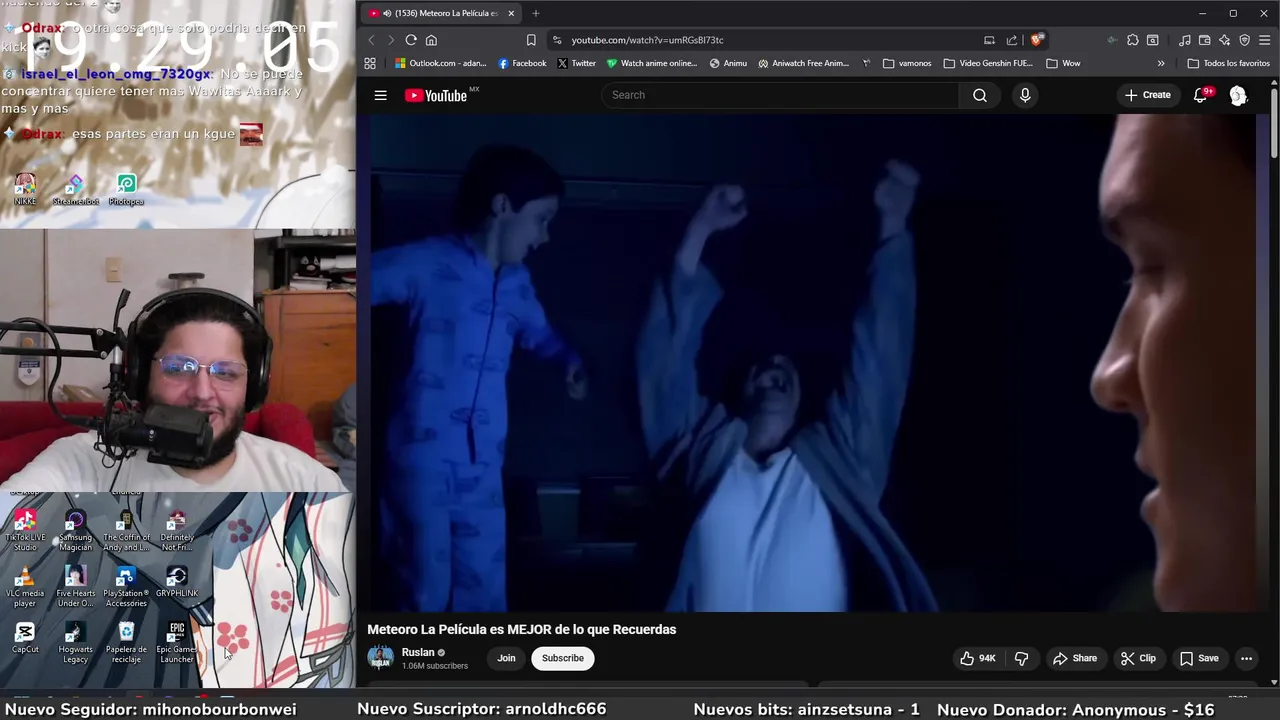Image resolution: width=1280 pixels, height=720 pixels.
Task: Open the Video Genshin bookmarks folder
Action: coord(988,63)
